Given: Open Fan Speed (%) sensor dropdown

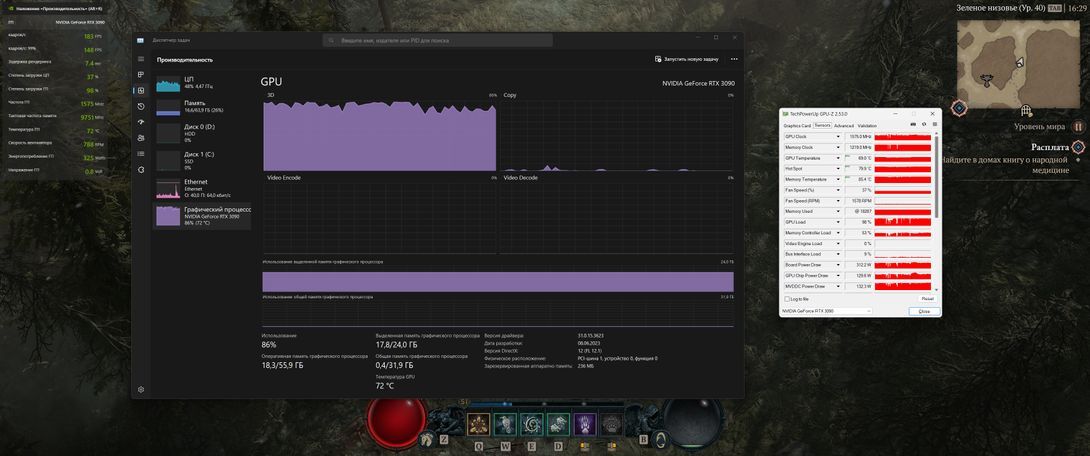Looking at the screenshot, I should (x=838, y=190).
